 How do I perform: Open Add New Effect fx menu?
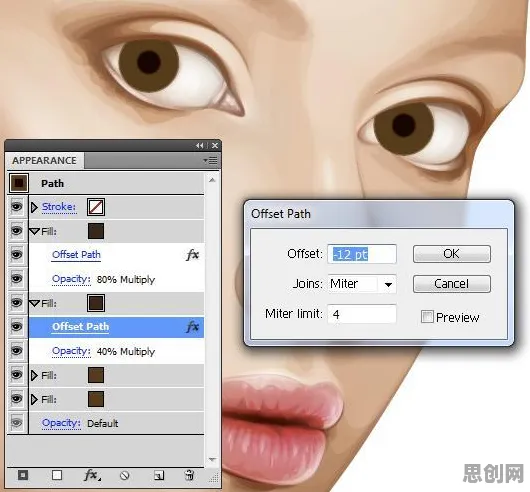(x=92, y=475)
